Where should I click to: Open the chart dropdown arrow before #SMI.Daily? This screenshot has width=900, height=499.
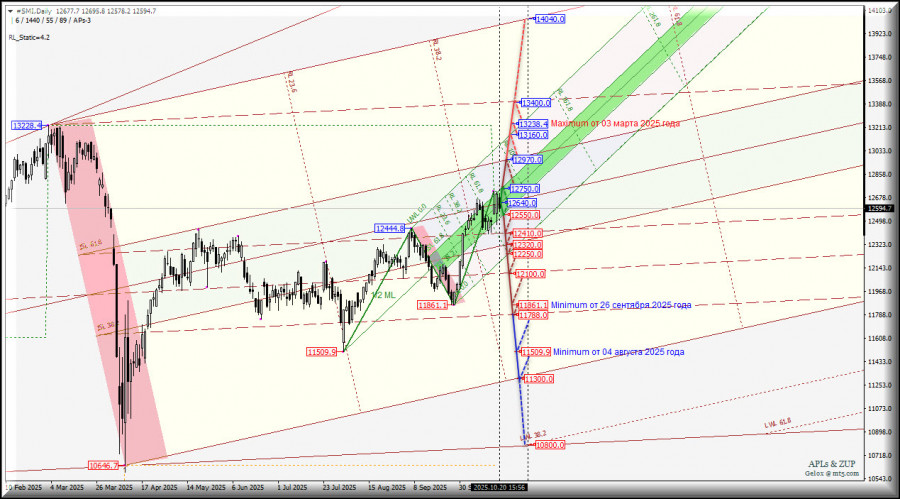coord(10,11)
